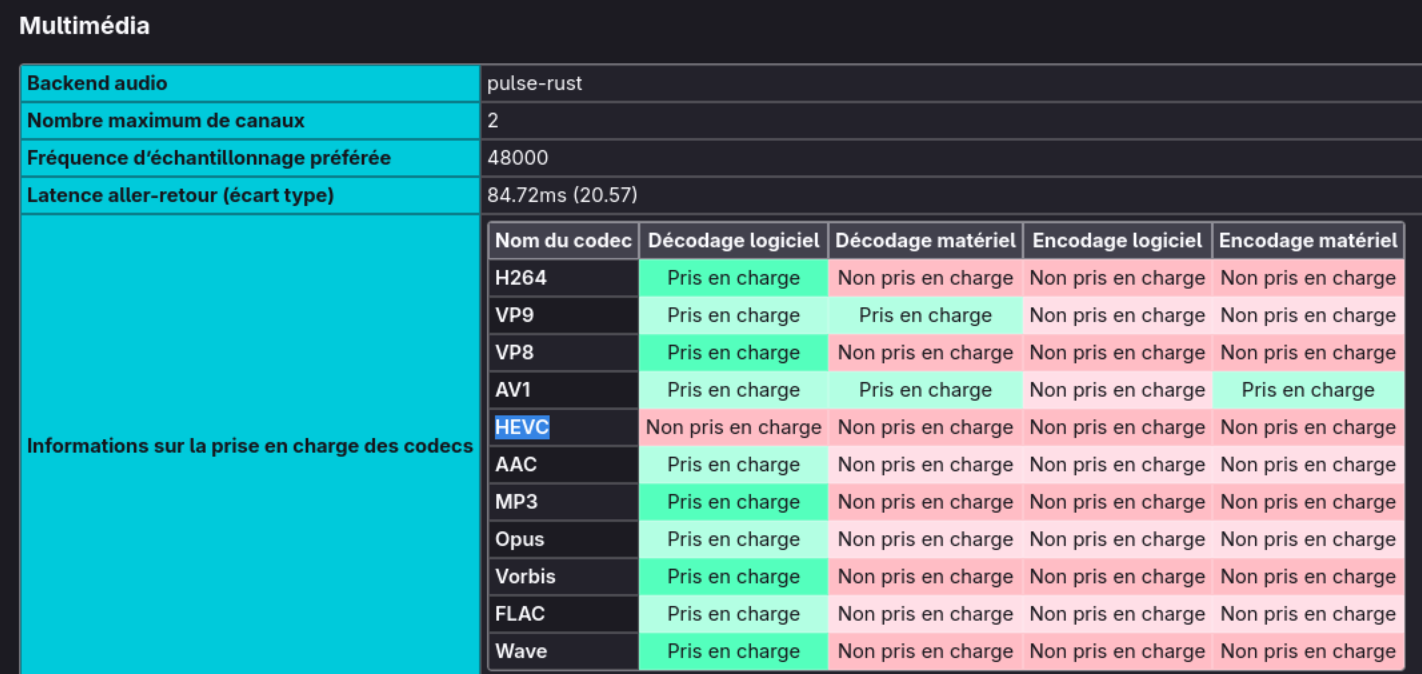Click the Opus codec row name
Image resolution: width=1422 pixels, height=674 pixels.
(520, 539)
